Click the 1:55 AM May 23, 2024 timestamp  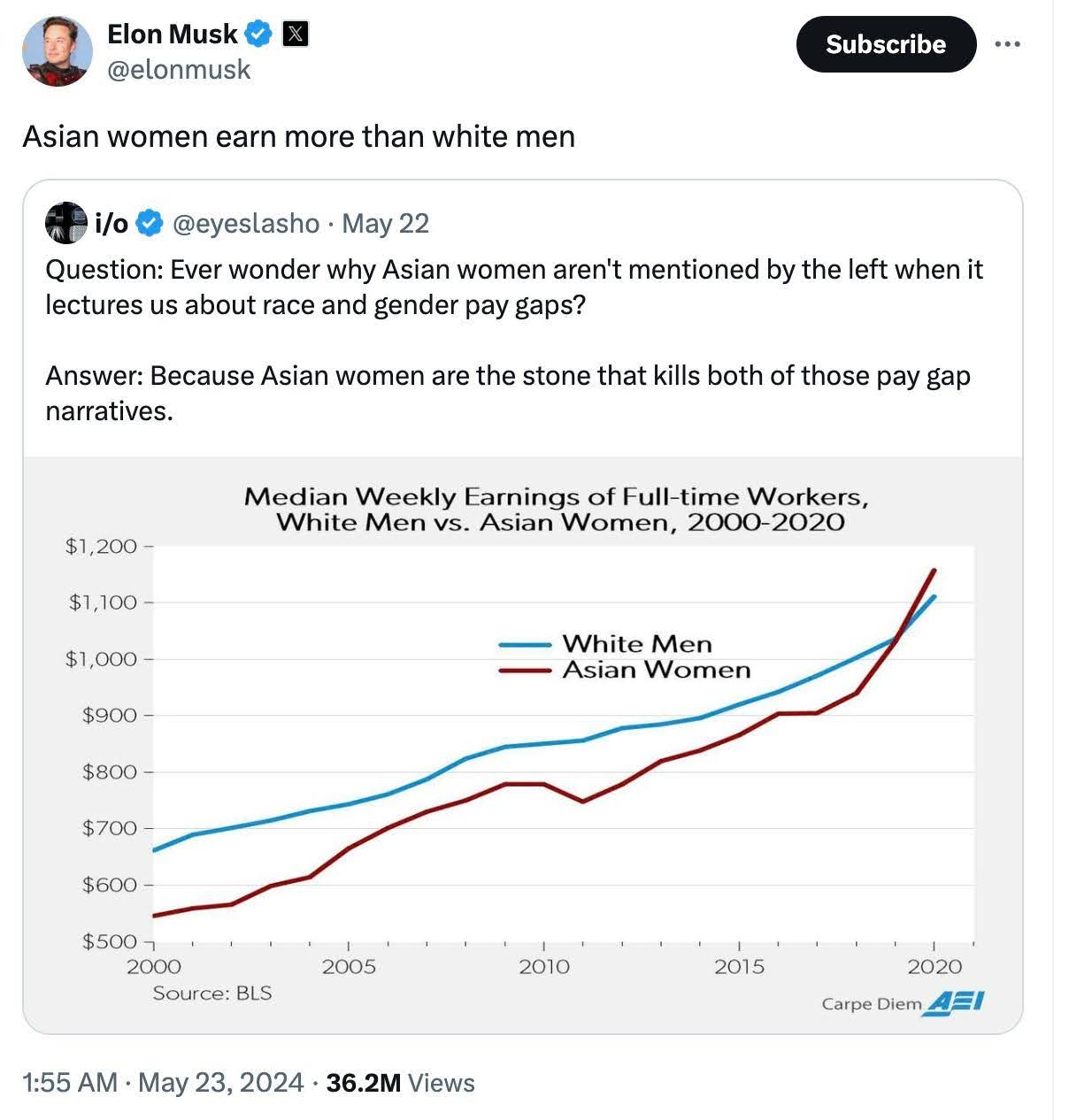point(161,1083)
